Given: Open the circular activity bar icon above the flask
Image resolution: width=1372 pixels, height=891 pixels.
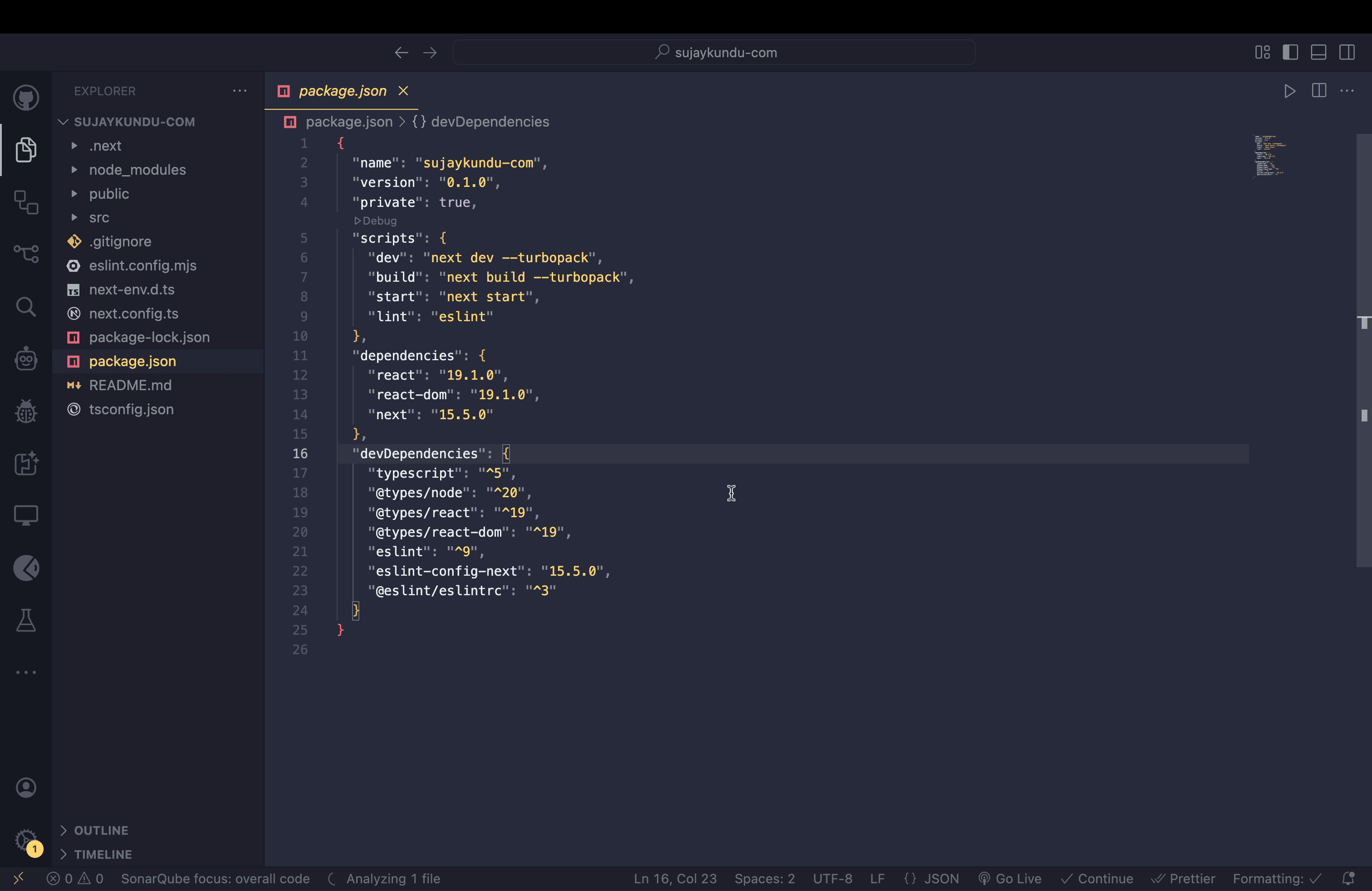Looking at the screenshot, I should (26, 568).
